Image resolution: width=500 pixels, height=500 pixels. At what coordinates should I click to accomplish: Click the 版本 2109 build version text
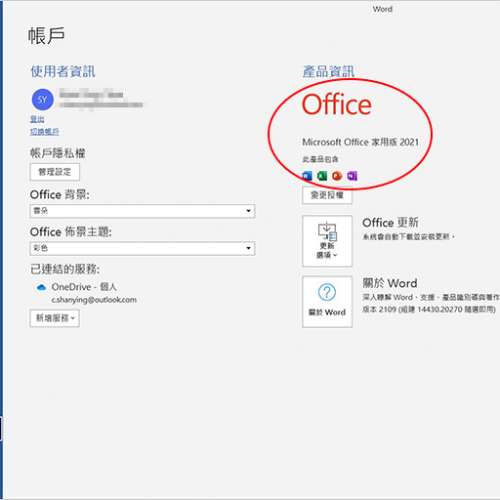pos(429,309)
